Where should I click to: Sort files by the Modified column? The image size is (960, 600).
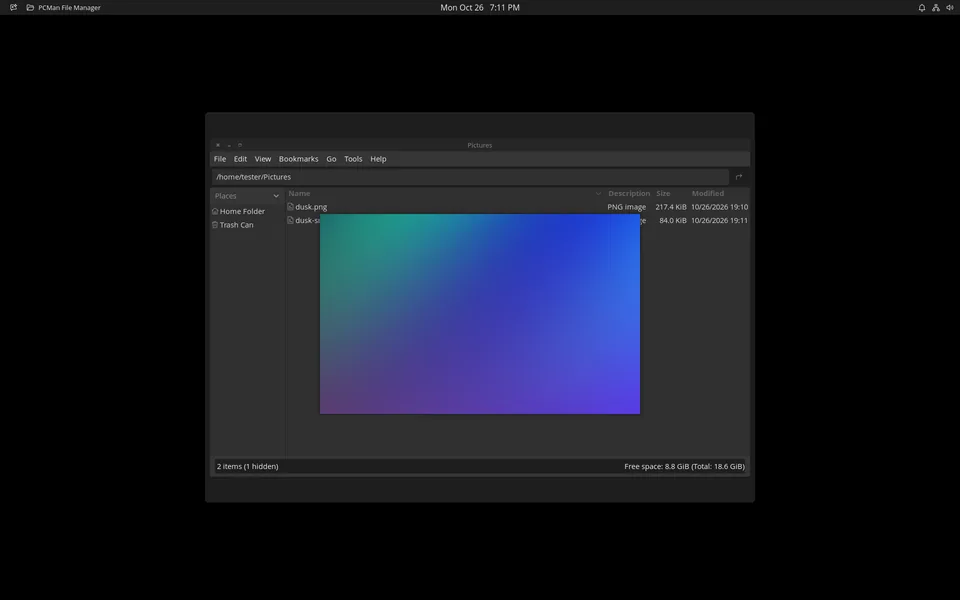tap(708, 193)
